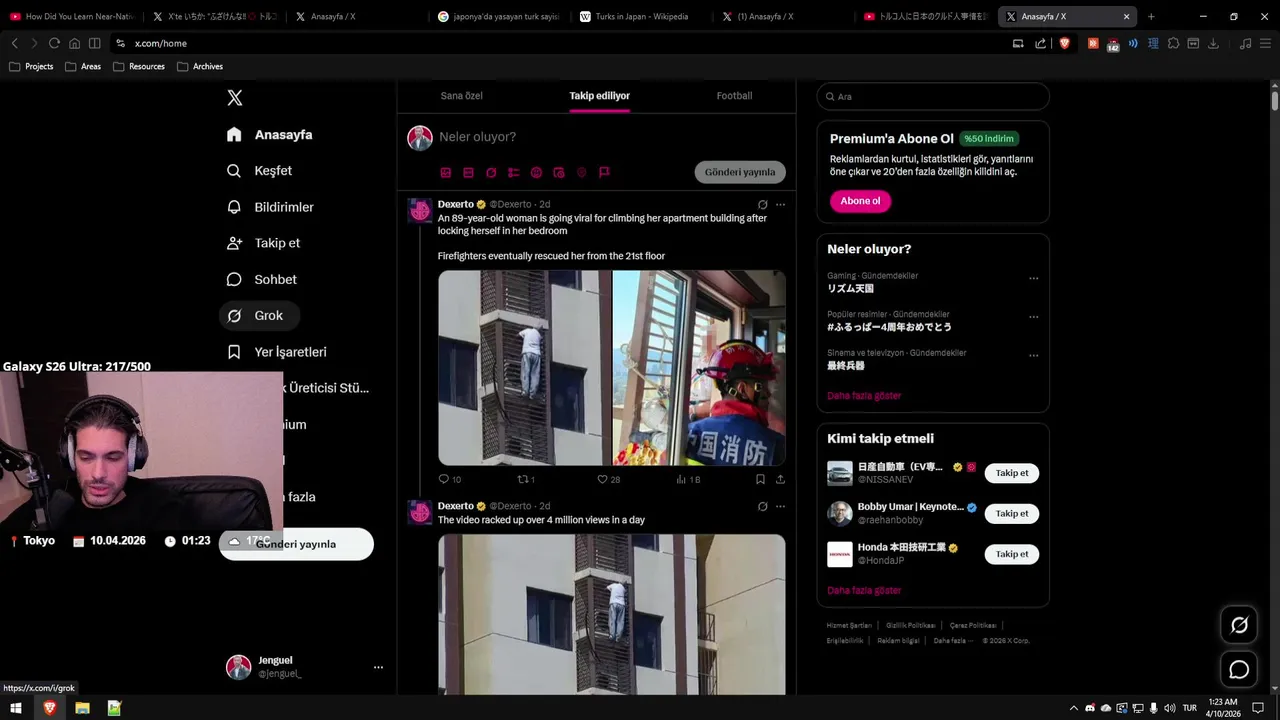The width and height of the screenshot is (1280, 720).
Task: Open the Resources bookmarks folder
Action: 138,66
